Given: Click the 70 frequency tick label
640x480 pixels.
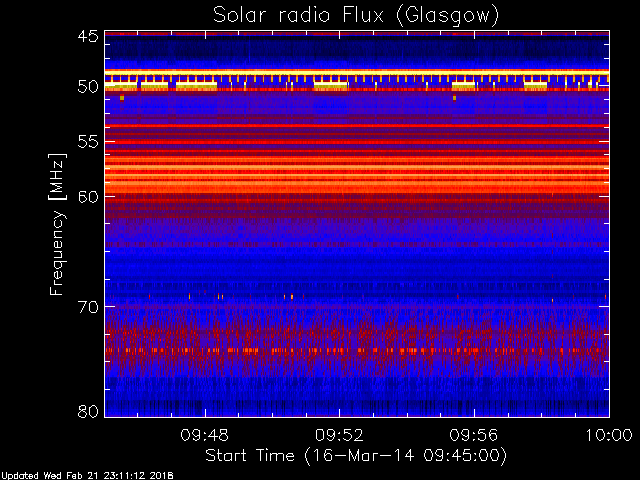Looking at the screenshot, I should (x=88, y=307).
